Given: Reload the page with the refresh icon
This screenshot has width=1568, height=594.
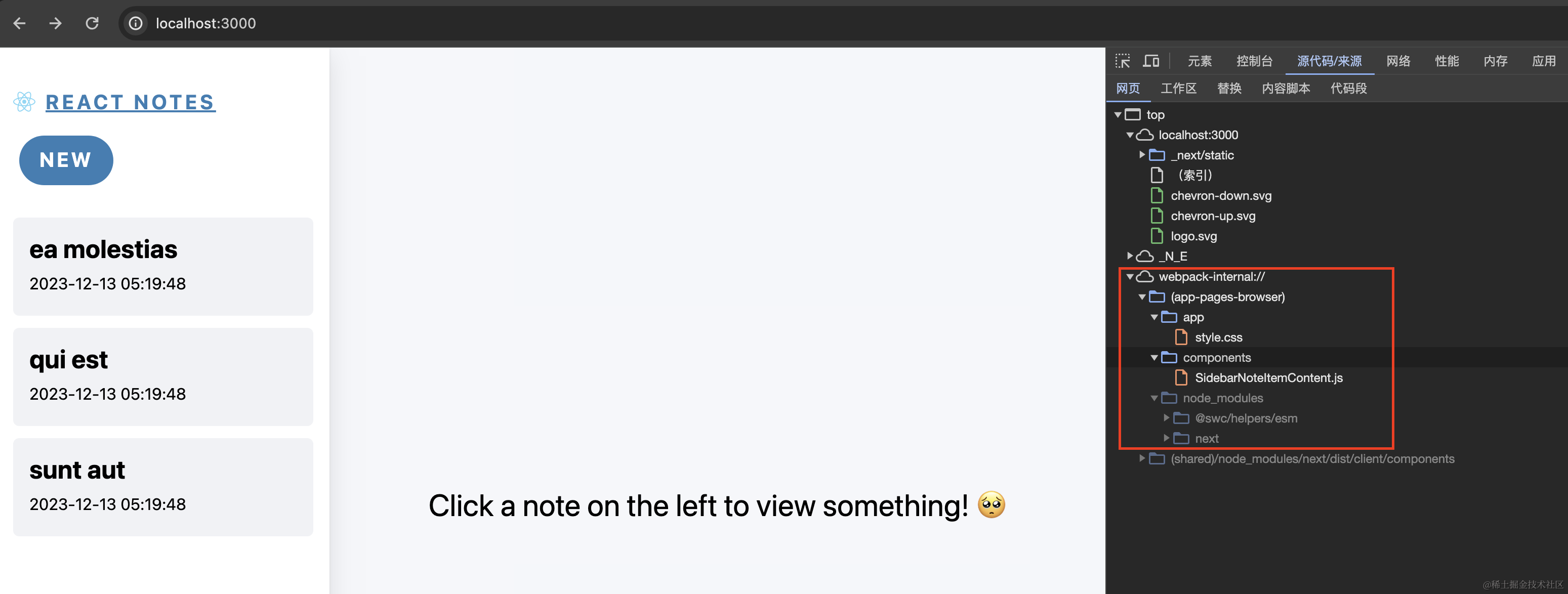Looking at the screenshot, I should [x=92, y=24].
